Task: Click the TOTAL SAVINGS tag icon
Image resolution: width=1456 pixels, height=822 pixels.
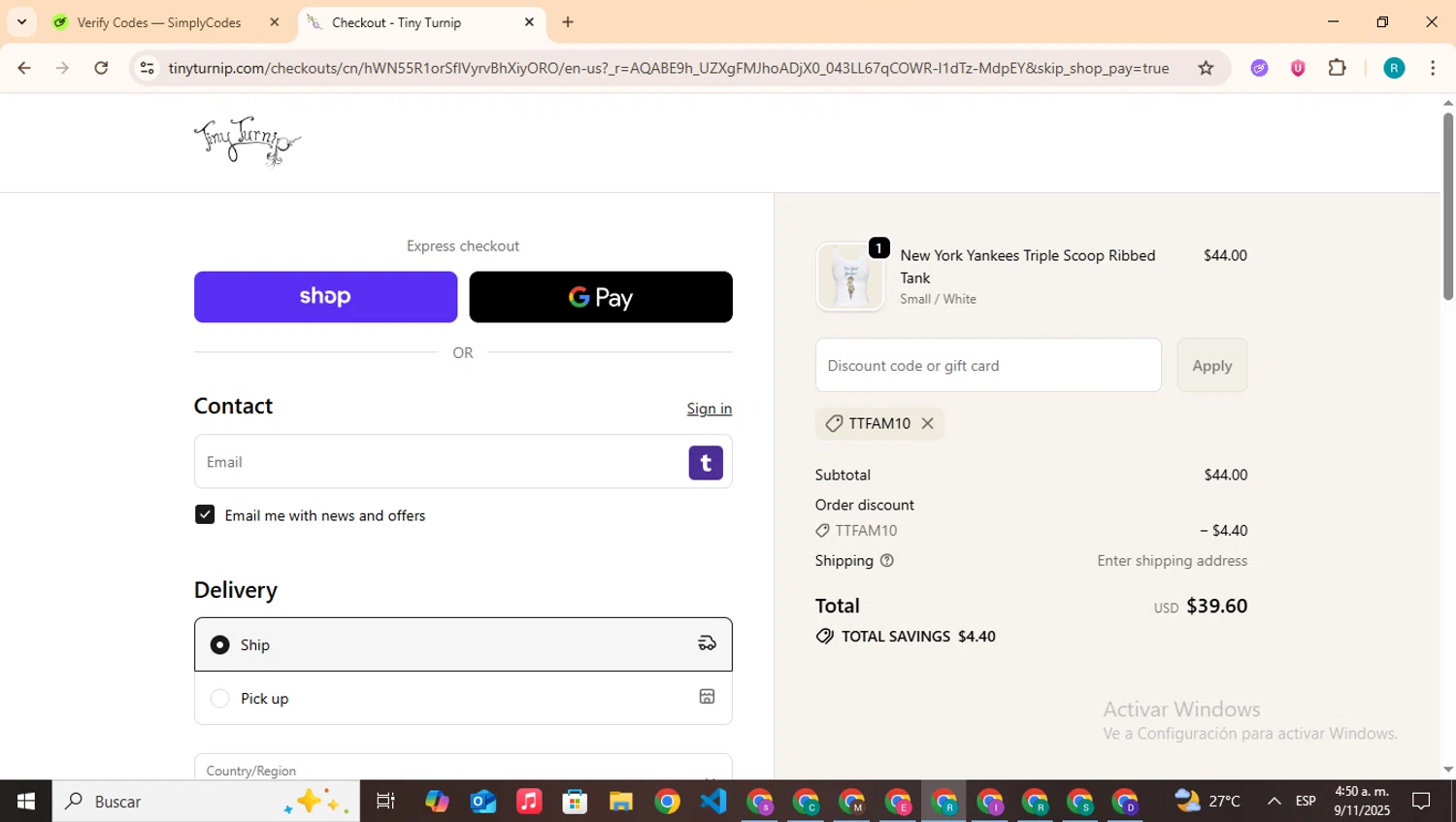Action: pyautogui.click(x=825, y=637)
